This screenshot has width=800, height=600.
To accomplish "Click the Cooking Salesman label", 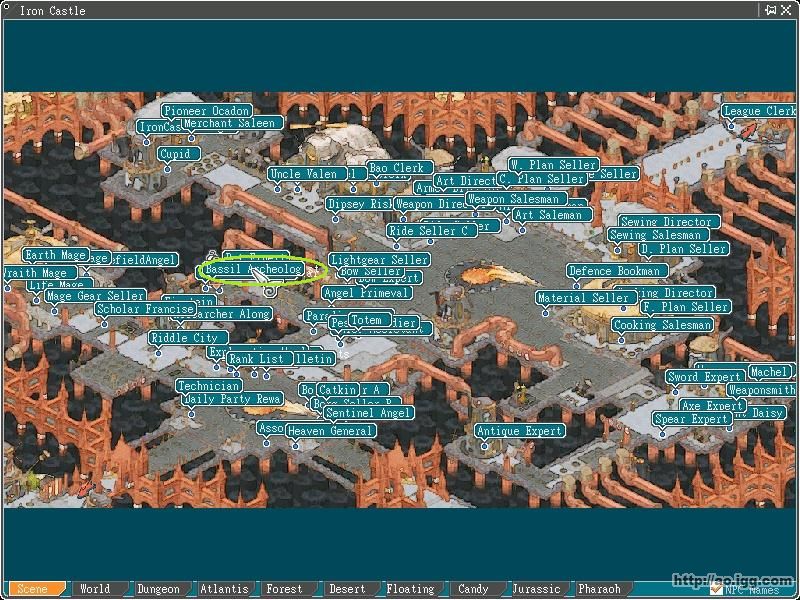I will (662, 325).
